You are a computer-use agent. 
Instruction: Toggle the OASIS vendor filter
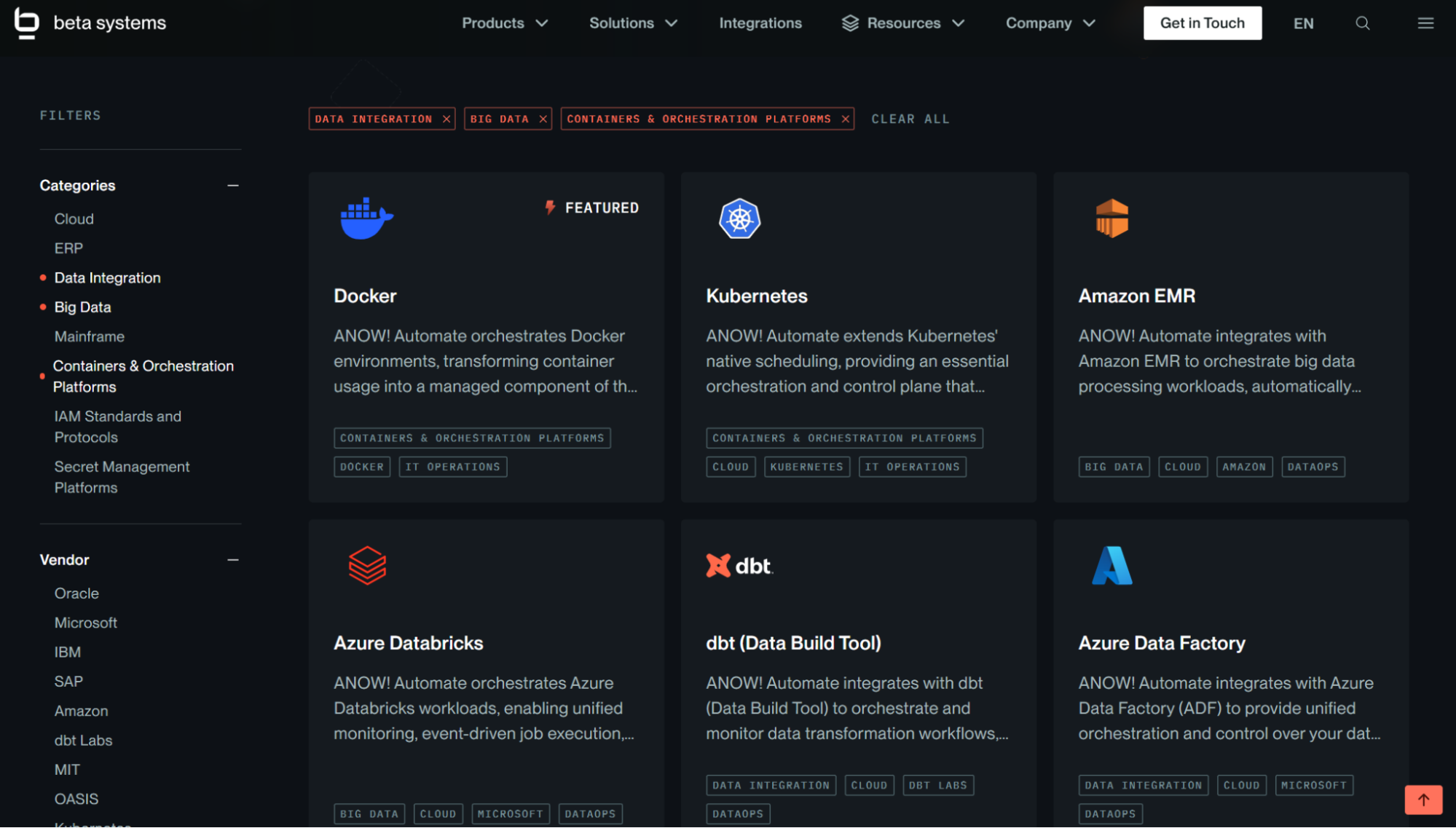pyautogui.click(x=76, y=799)
